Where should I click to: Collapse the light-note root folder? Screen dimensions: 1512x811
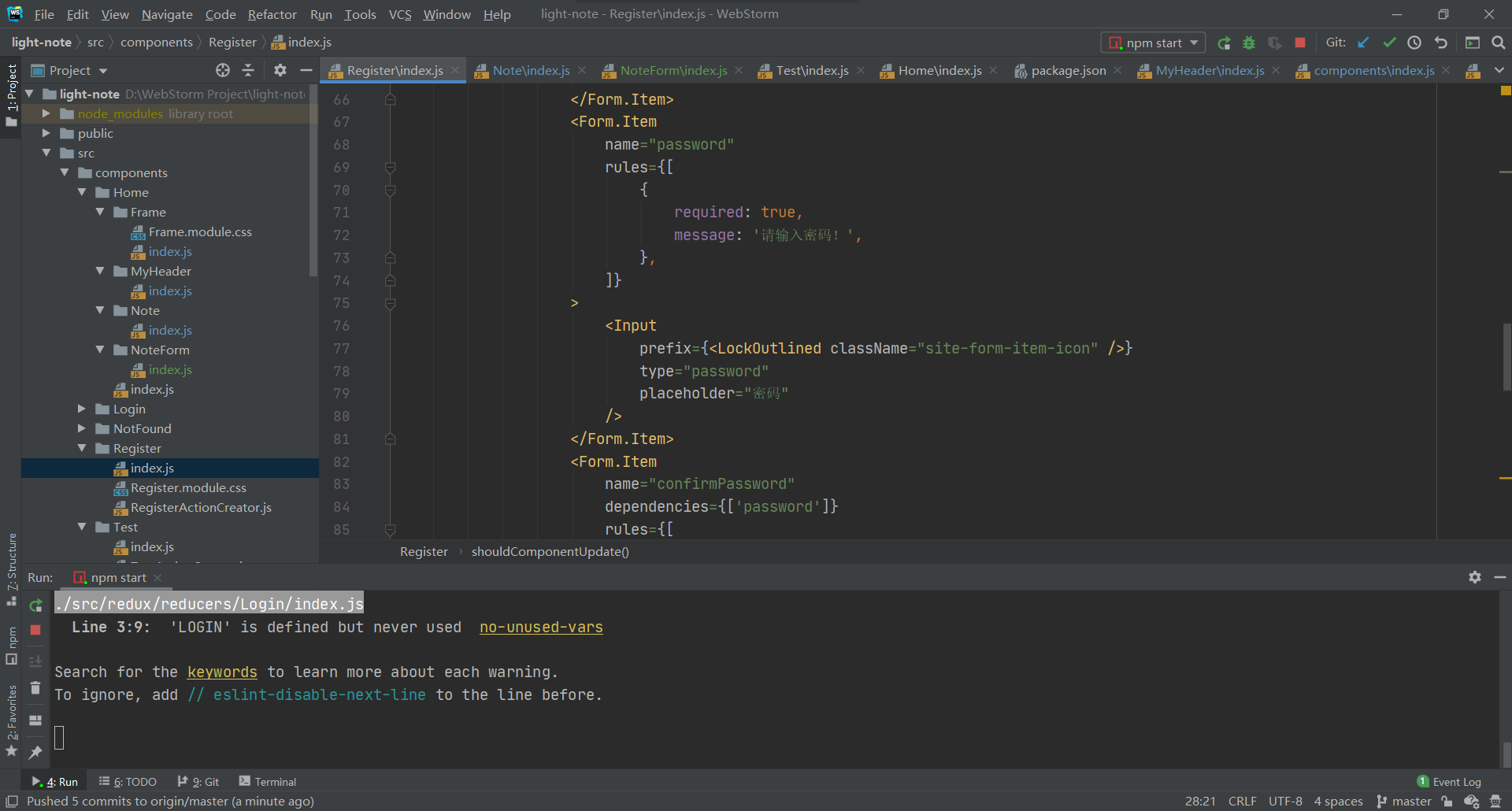pyautogui.click(x=30, y=94)
